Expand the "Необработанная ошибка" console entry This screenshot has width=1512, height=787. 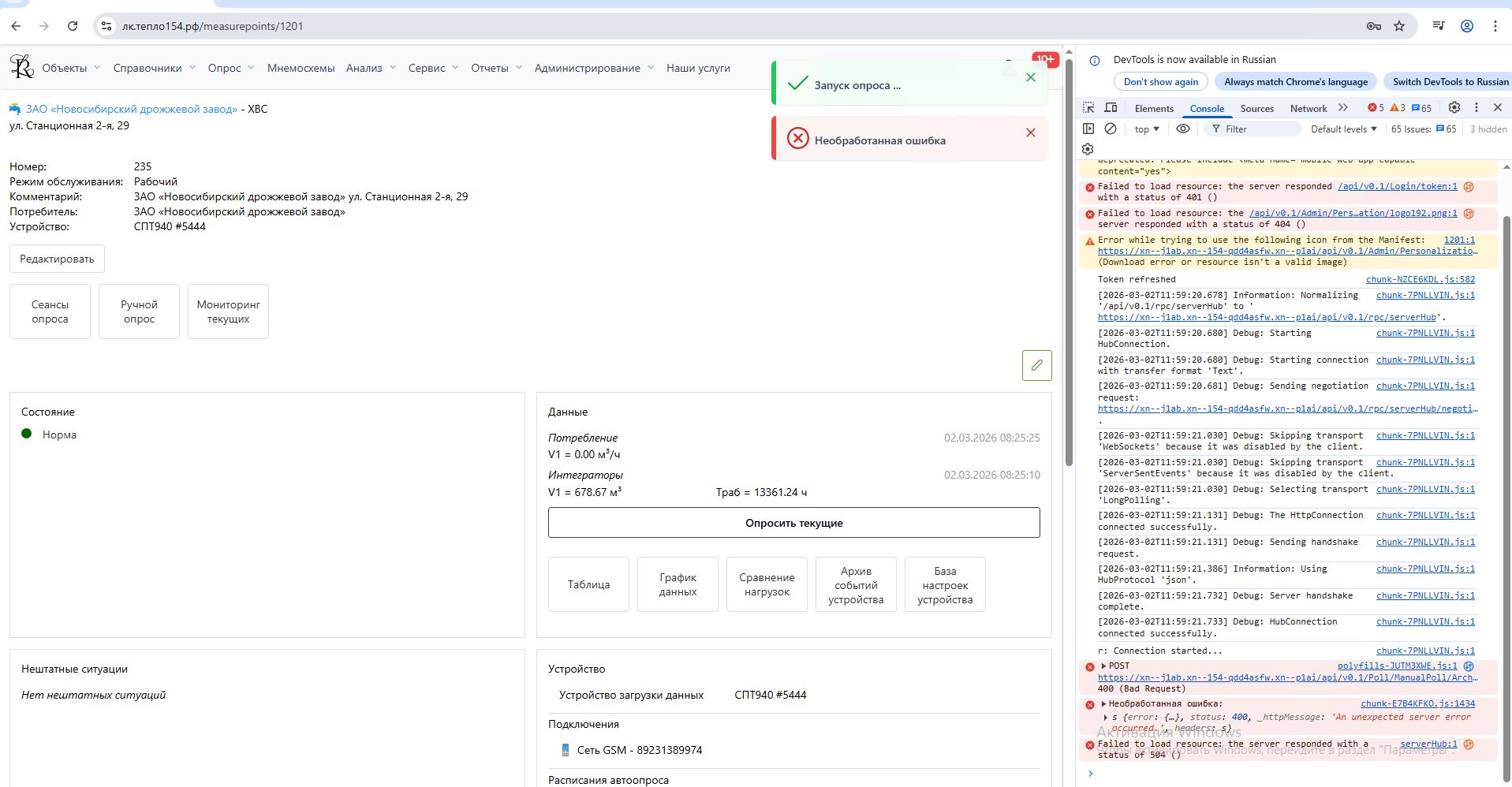(1103, 704)
